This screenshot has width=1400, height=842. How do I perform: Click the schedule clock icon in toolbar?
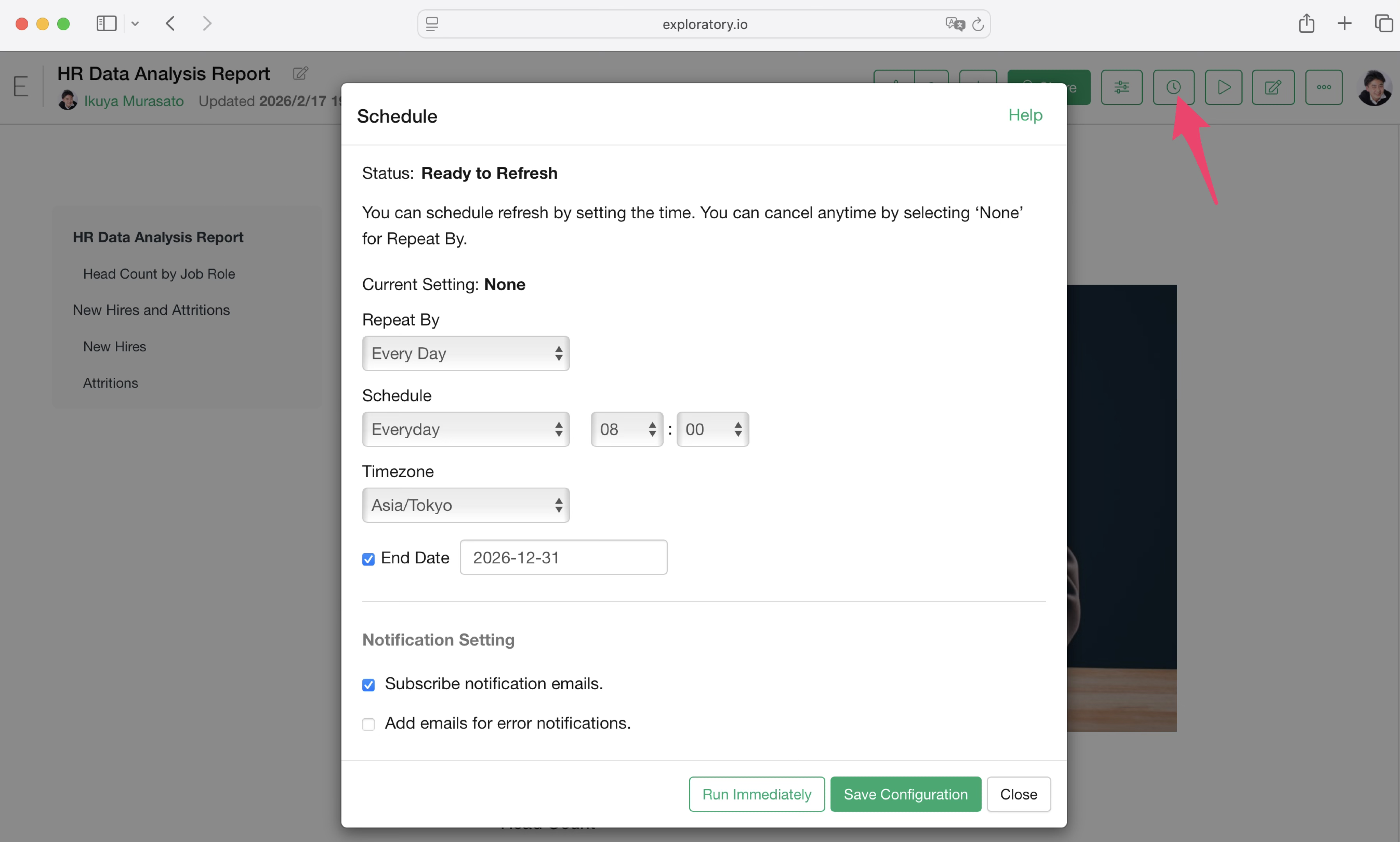click(1173, 87)
